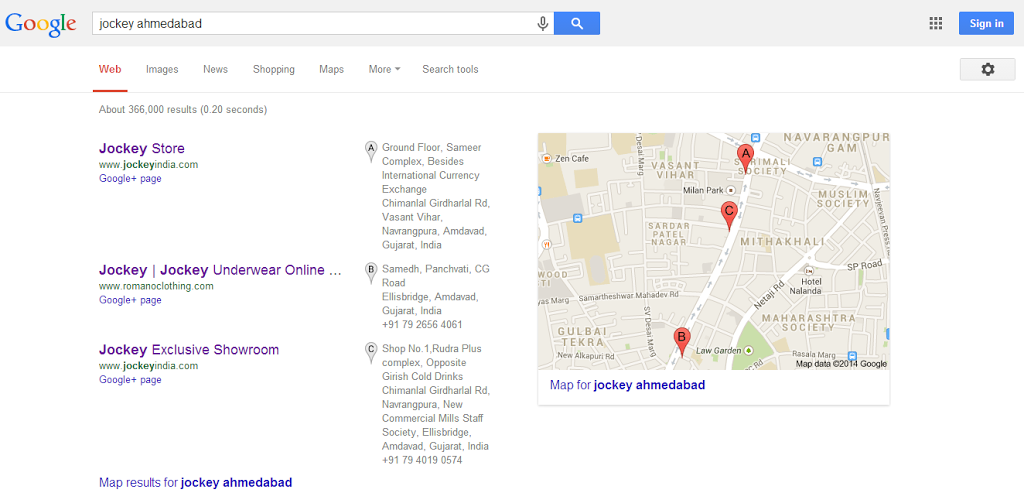This screenshot has width=1024, height=493.
Task: Expand the More dropdown menu
Action: [384, 69]
